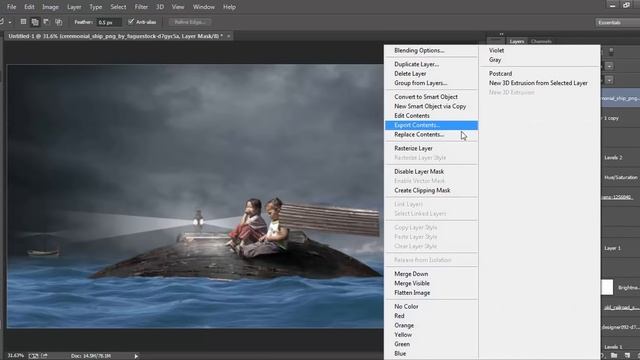This screenshot has height=360, width=640.
Task: Click the status bar share/export icon
Action: [x=44, y=356]
